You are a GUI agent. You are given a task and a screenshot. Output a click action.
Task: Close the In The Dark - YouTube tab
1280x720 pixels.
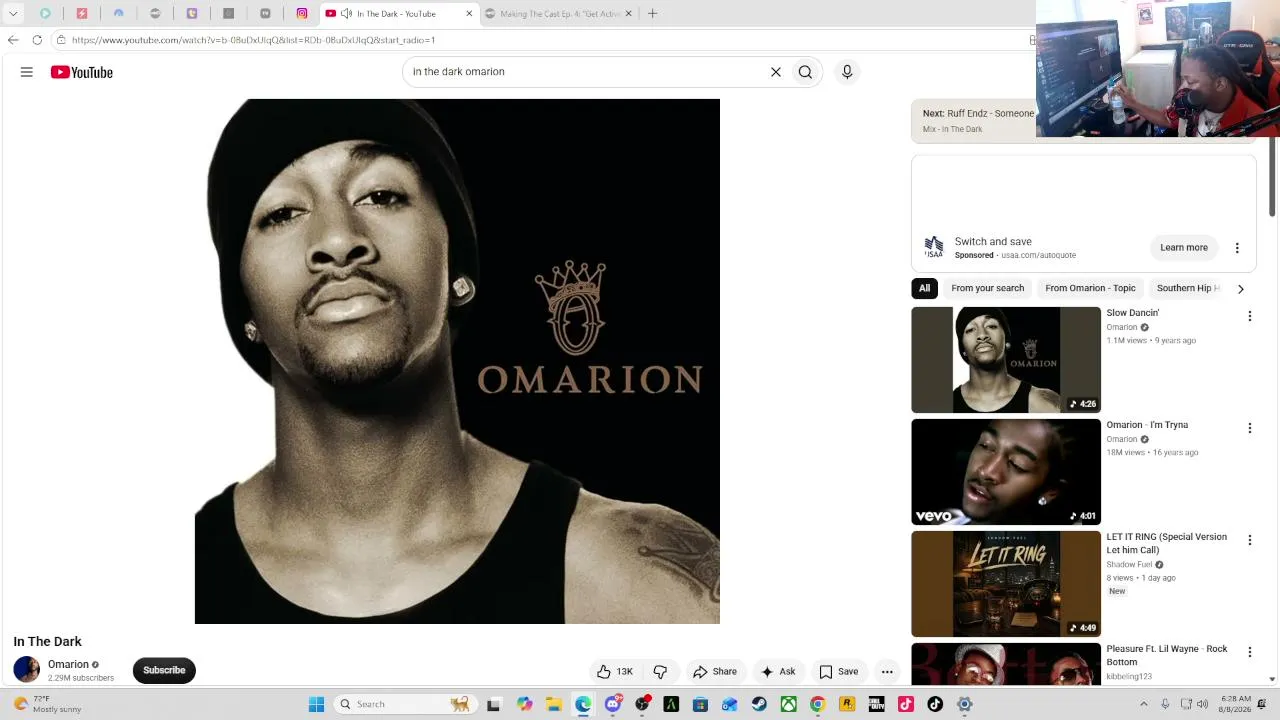[x=469, y=14]
